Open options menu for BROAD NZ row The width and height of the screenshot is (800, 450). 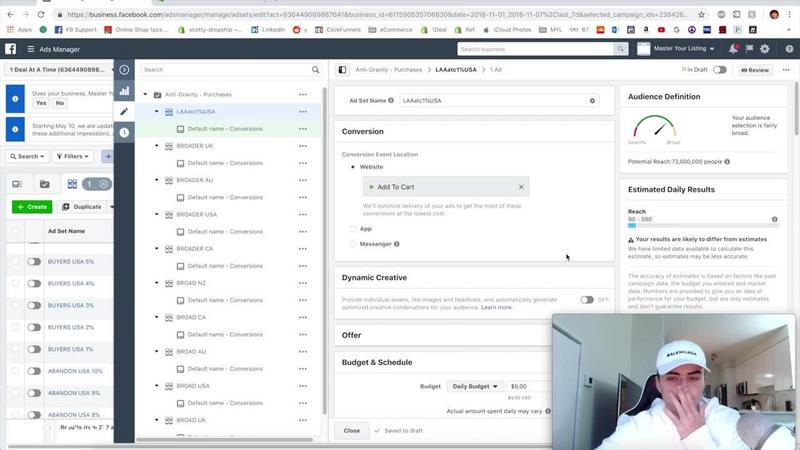click(x=303, y=283)
